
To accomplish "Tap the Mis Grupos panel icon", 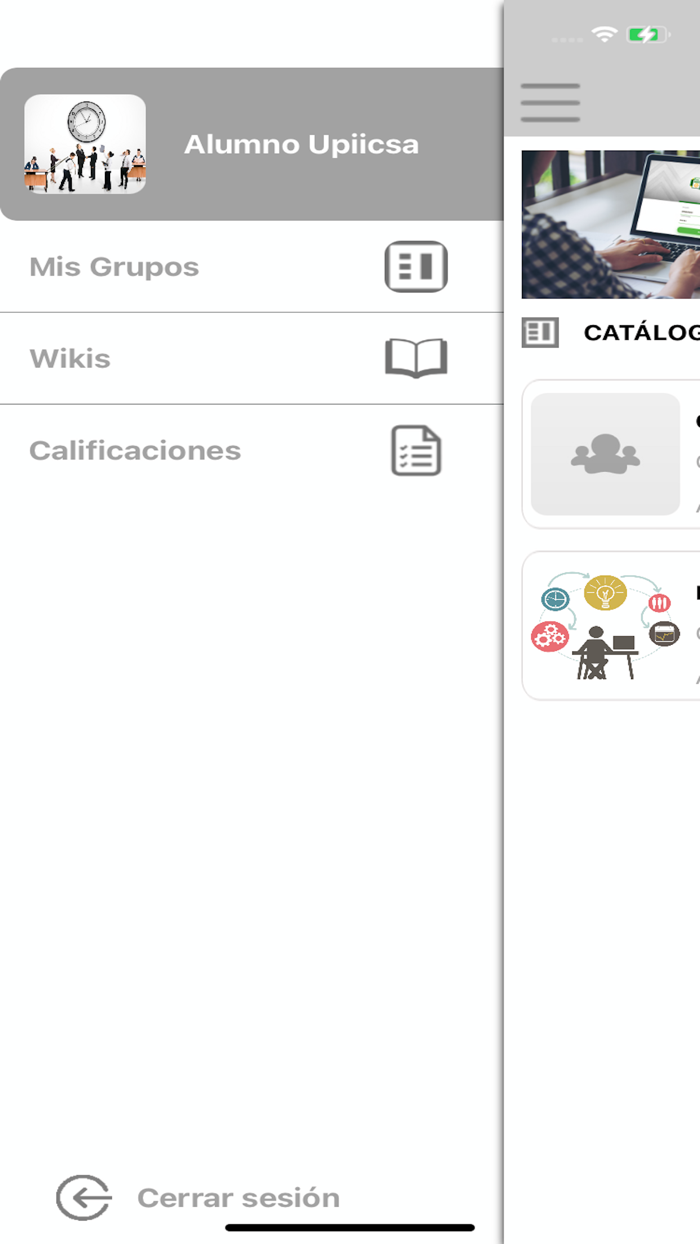I will (x=416, y=267).
